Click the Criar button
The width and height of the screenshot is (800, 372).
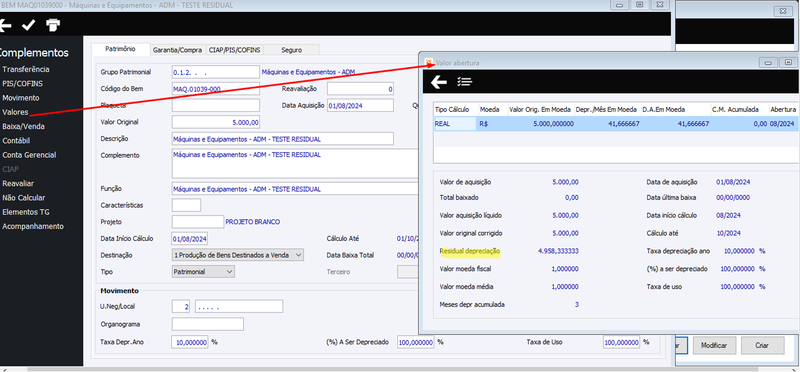(762, 345)
